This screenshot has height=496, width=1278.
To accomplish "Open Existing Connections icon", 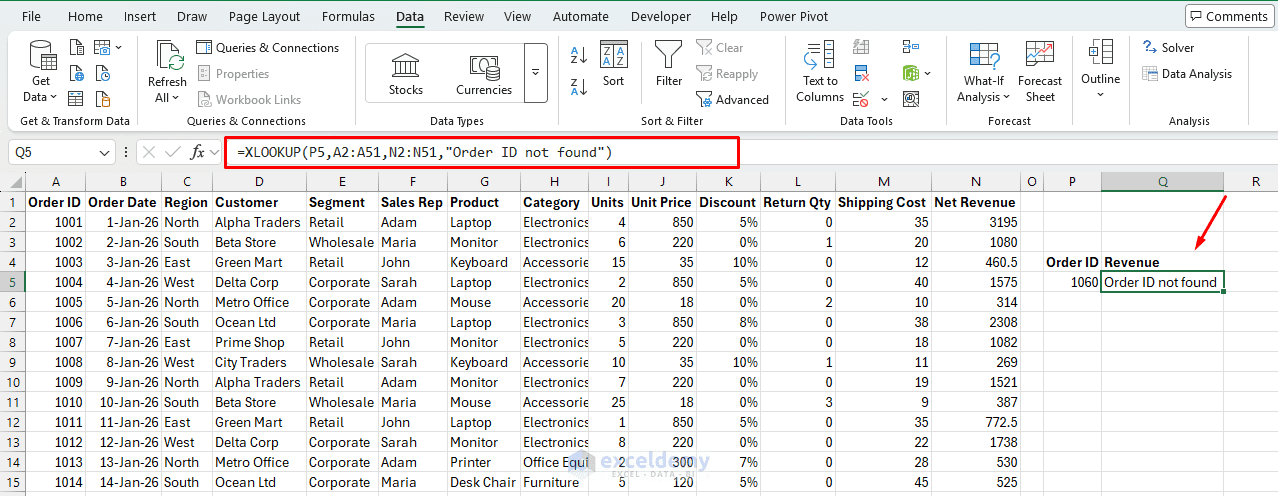I will click(103, 98).
